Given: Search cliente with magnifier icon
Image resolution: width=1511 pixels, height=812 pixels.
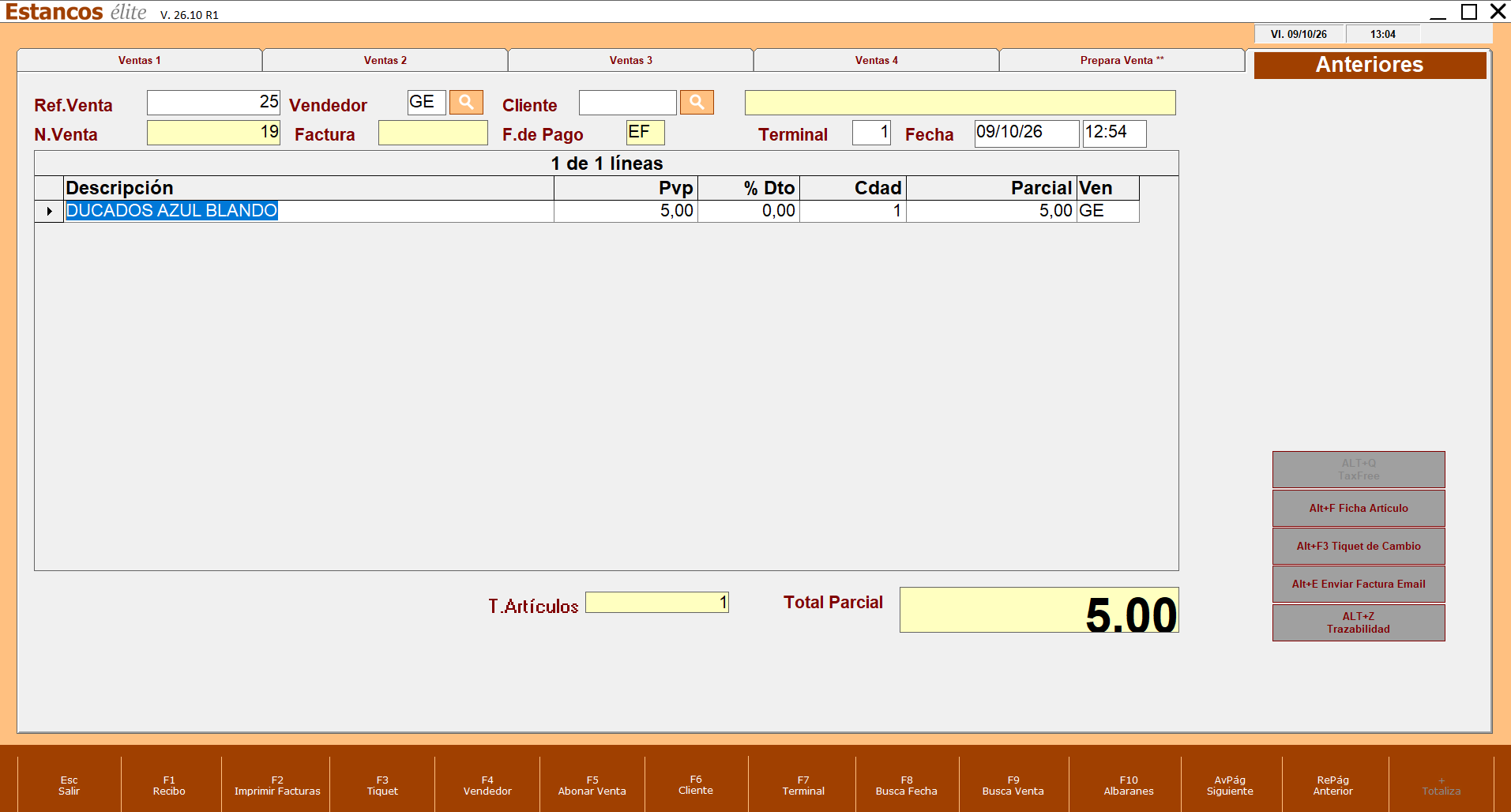Looking at the screenshot, I should tap(697, 102).
